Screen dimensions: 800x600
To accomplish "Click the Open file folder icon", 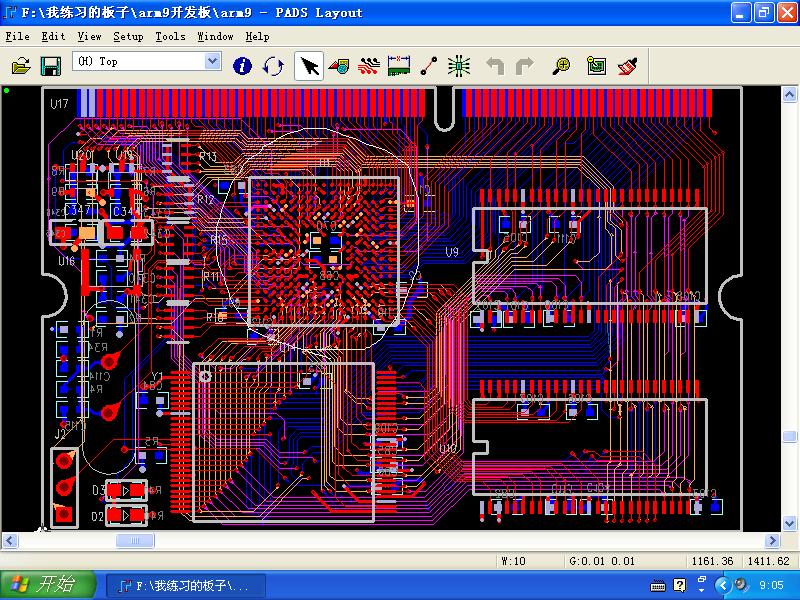I will [21, 66].
